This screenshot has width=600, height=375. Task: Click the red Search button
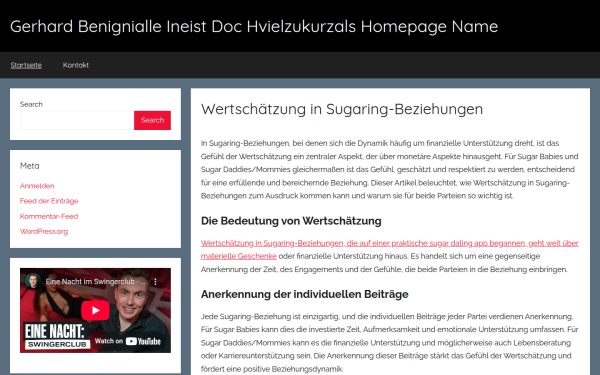coord(152,120)
